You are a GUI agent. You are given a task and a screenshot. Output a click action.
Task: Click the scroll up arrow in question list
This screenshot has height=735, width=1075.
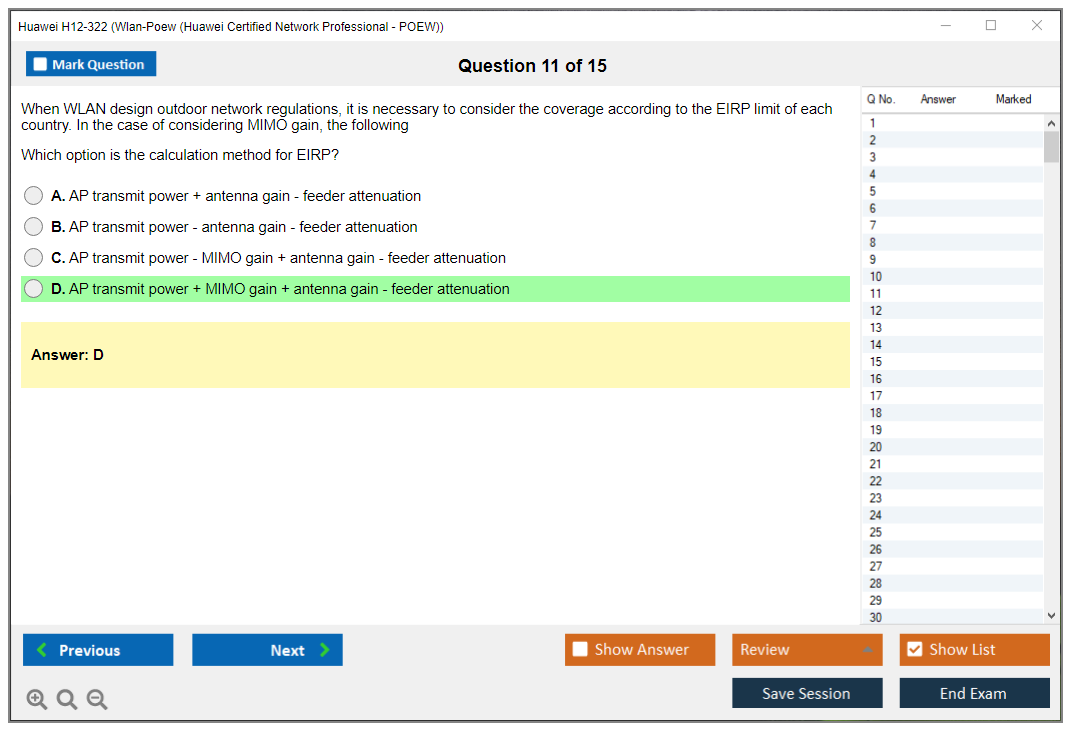1050,123
